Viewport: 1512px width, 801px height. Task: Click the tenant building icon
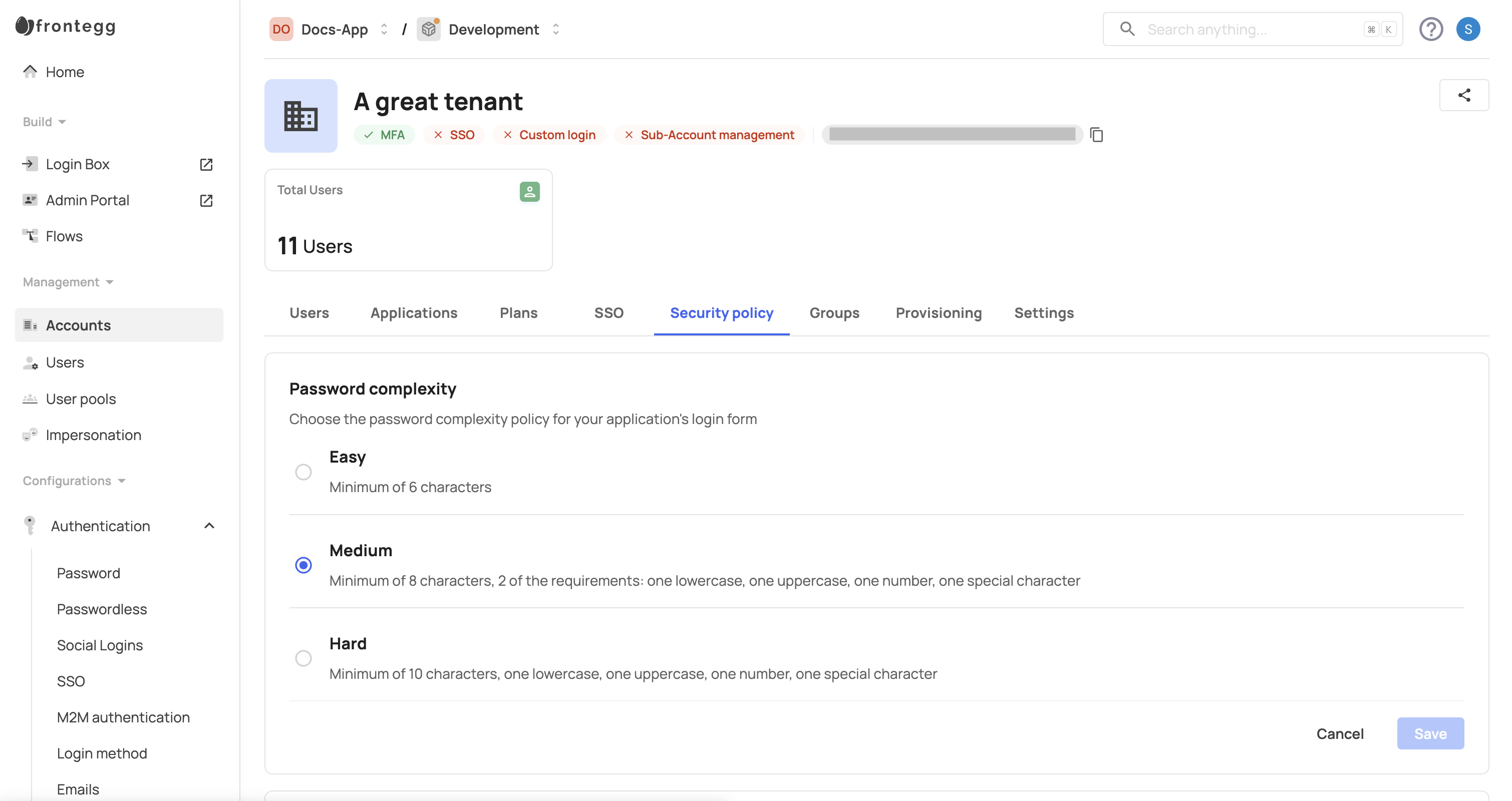(300, 116)
